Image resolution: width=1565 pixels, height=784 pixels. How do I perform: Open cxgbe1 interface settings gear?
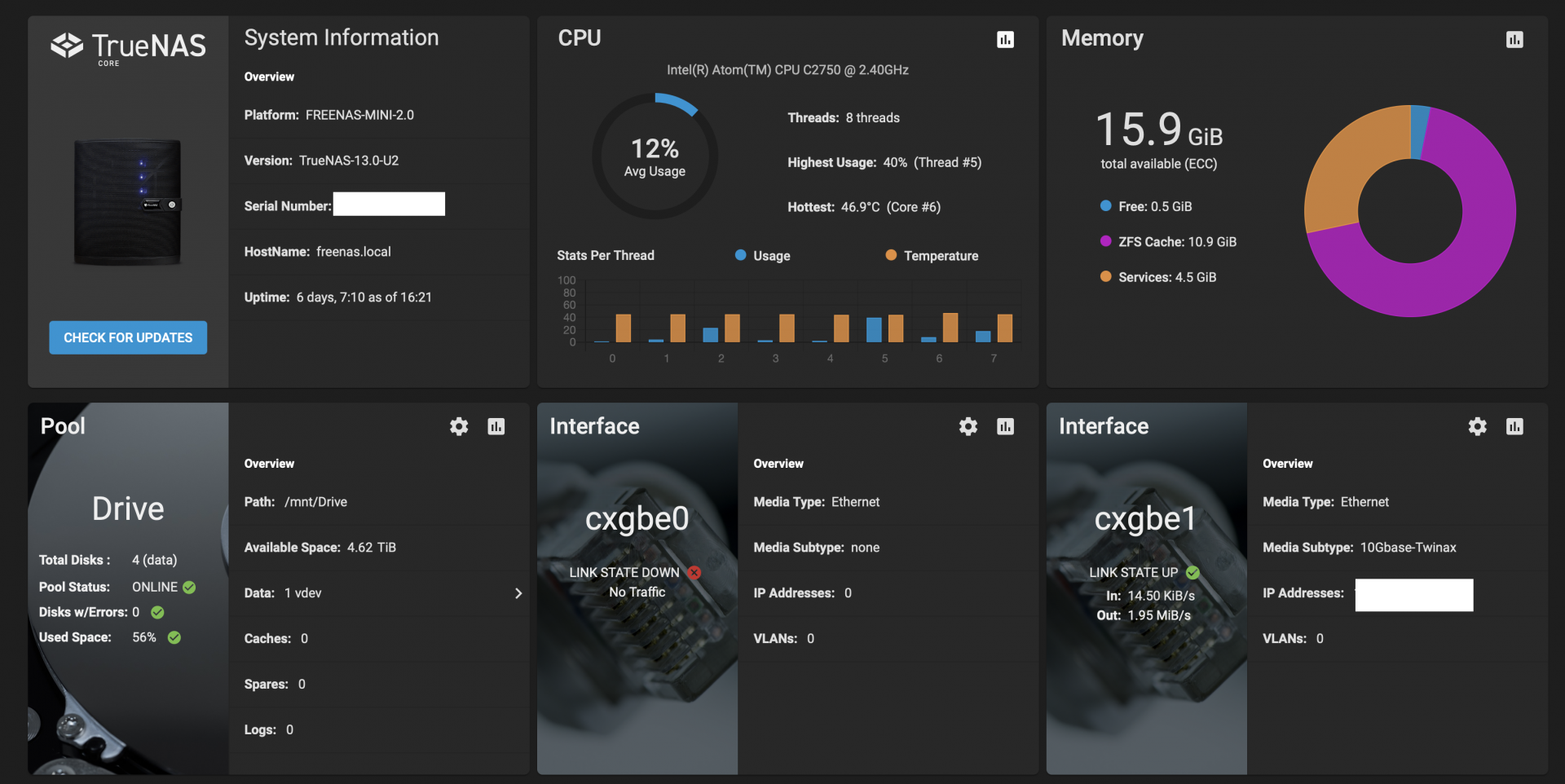click(x=1478, y=426)
